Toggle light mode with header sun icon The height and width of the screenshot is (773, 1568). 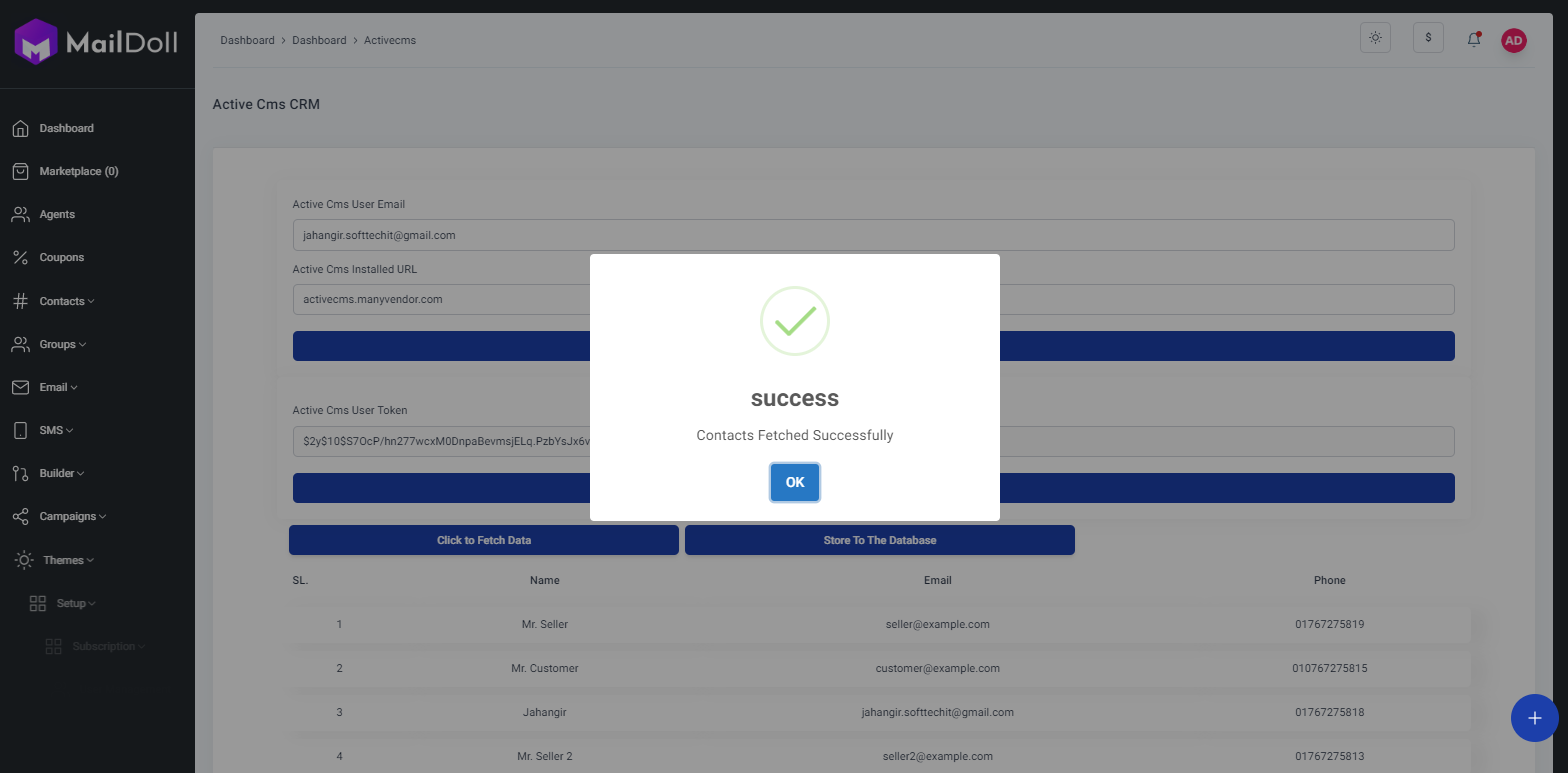click(1375, 38)
